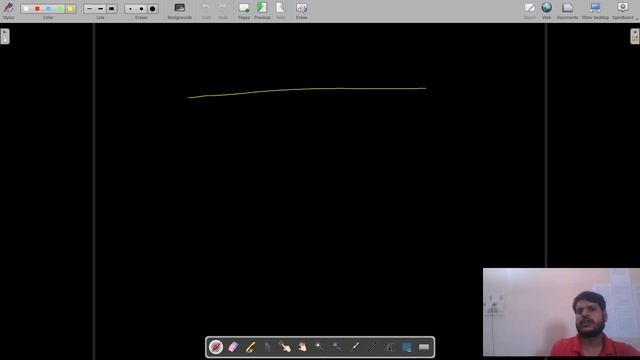This screenshot has width=640, height=360.
Task: Open the virtual keyboard
Action: [424, 347]
